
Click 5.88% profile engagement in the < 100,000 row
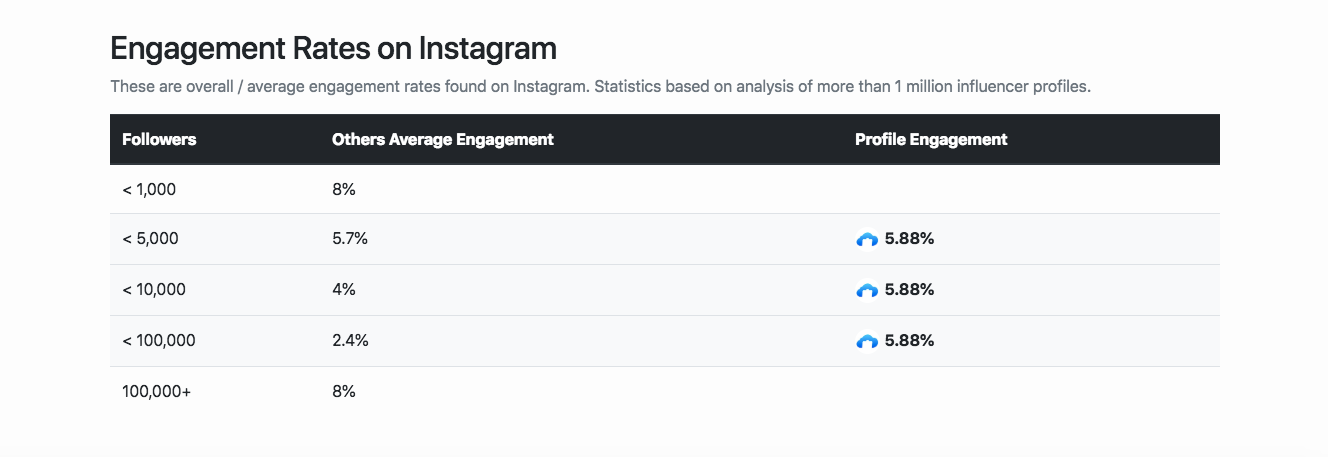click(x=909, y=341)
